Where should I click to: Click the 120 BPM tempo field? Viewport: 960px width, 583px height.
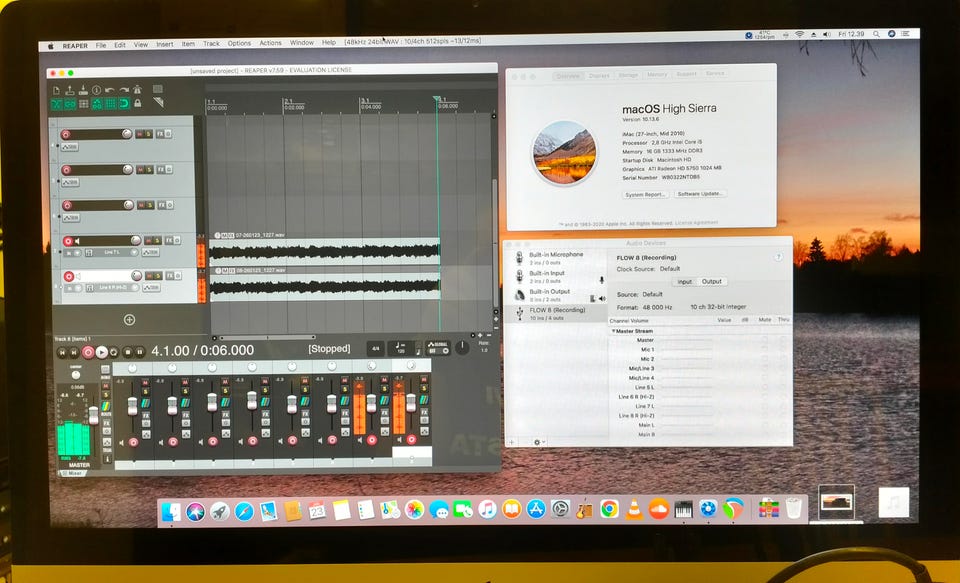(402, 348)
